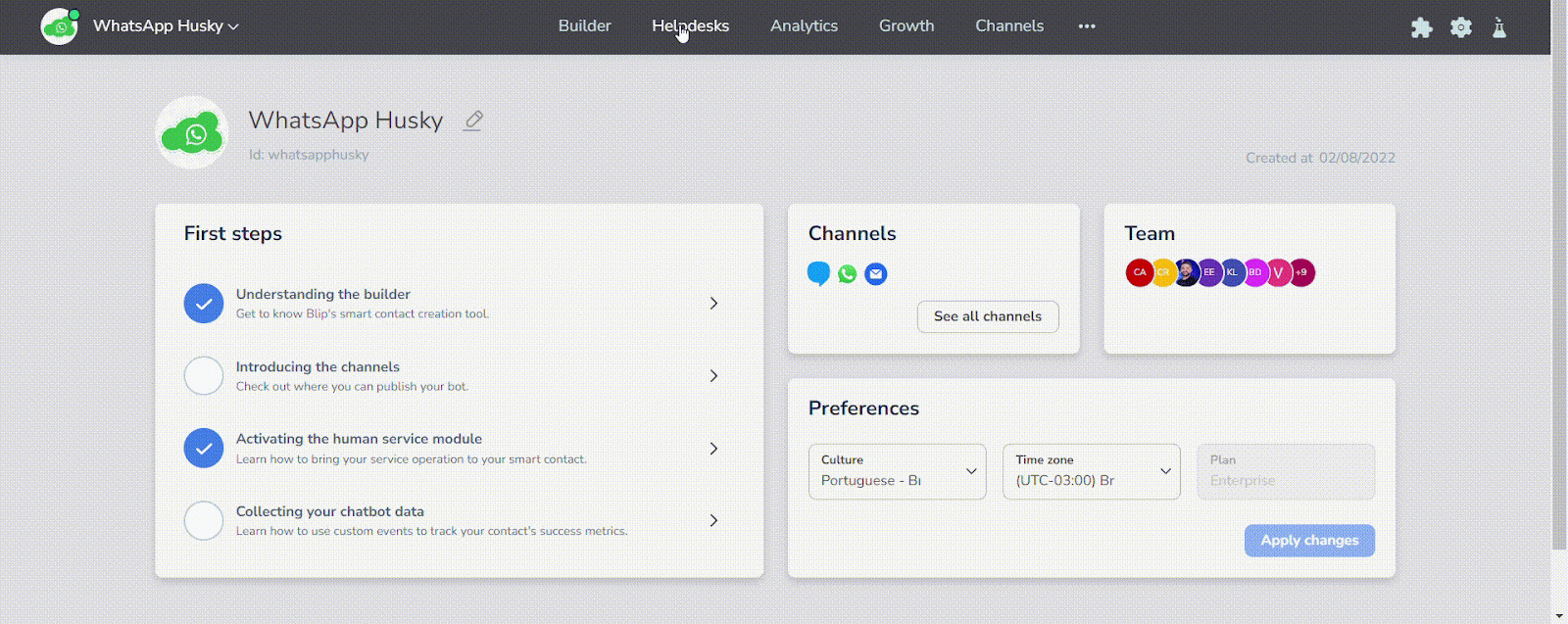Viewport: 1568px width, 624px height.
Task: Open the WhatsApp Husky bot switcher dropdown
Action: point(166,26)
